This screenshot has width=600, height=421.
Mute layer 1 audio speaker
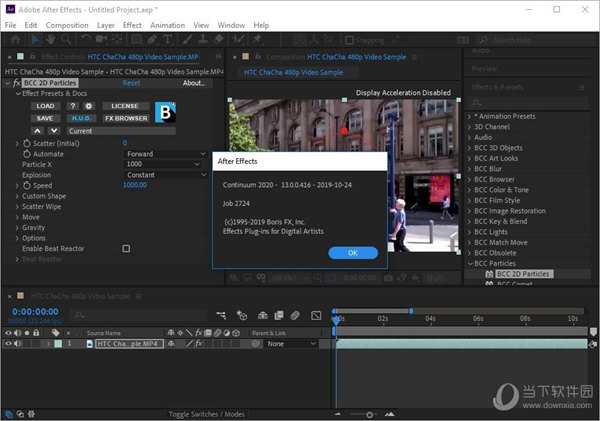tap(18, 344)
